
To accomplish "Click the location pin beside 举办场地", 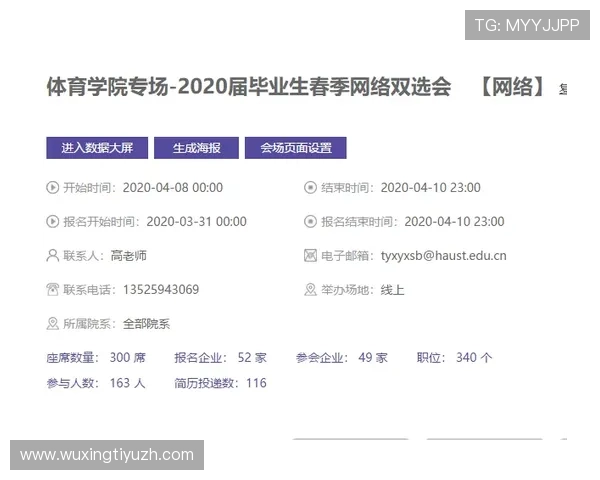I will pyautogui.click(x=310, y=290).
